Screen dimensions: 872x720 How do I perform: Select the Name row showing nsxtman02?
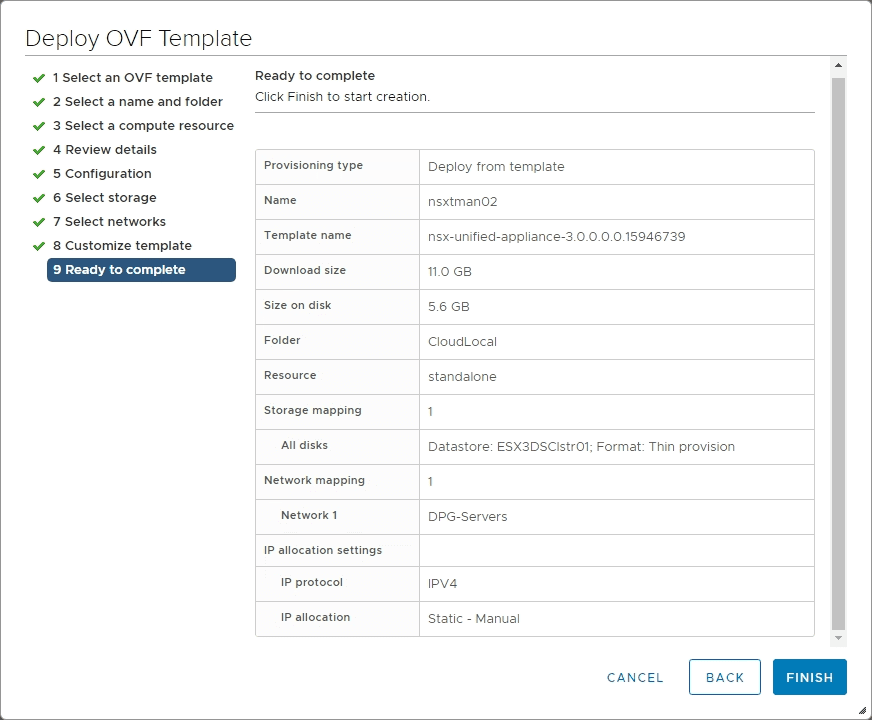point(535,201)
